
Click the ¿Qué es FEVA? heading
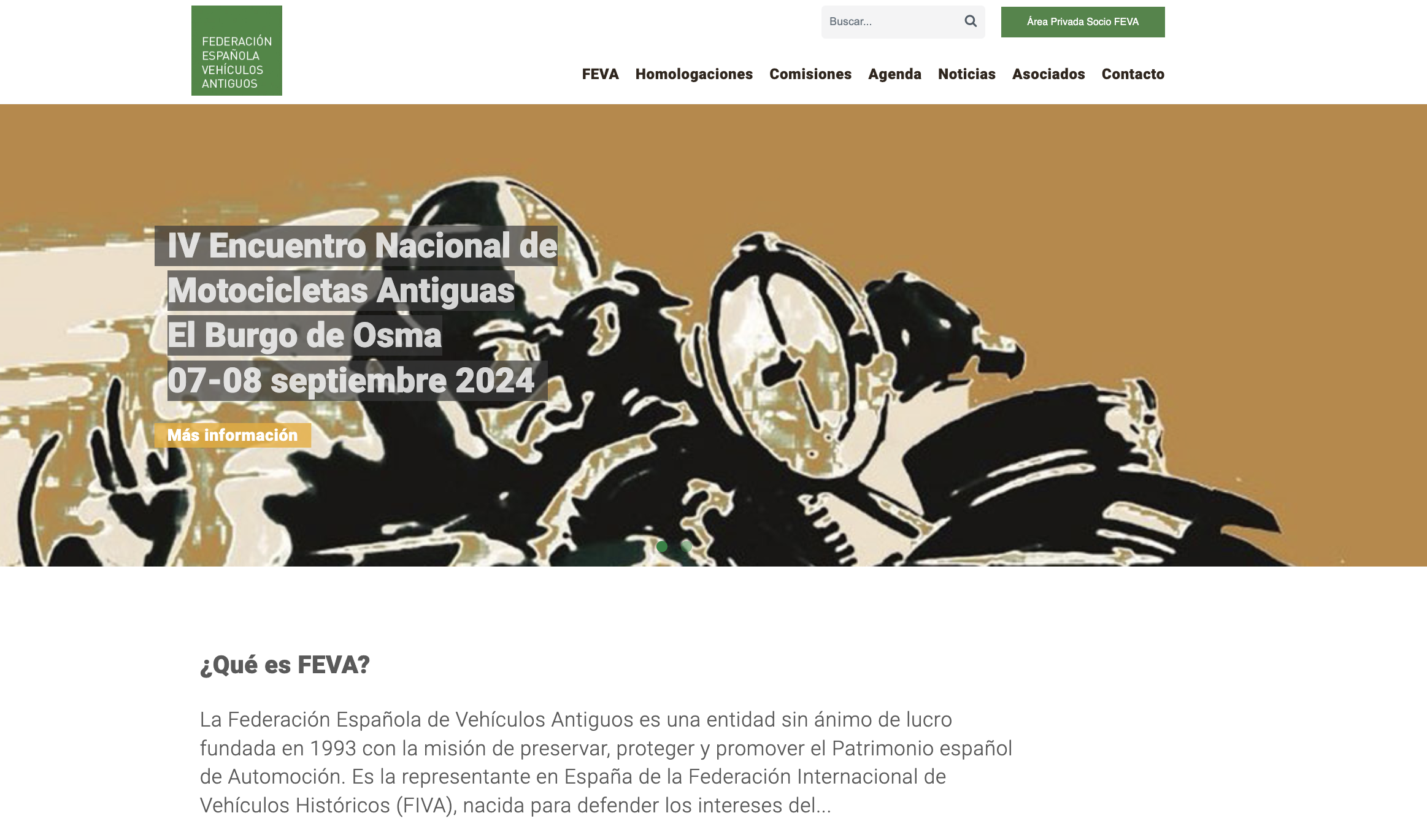[285, 665]
